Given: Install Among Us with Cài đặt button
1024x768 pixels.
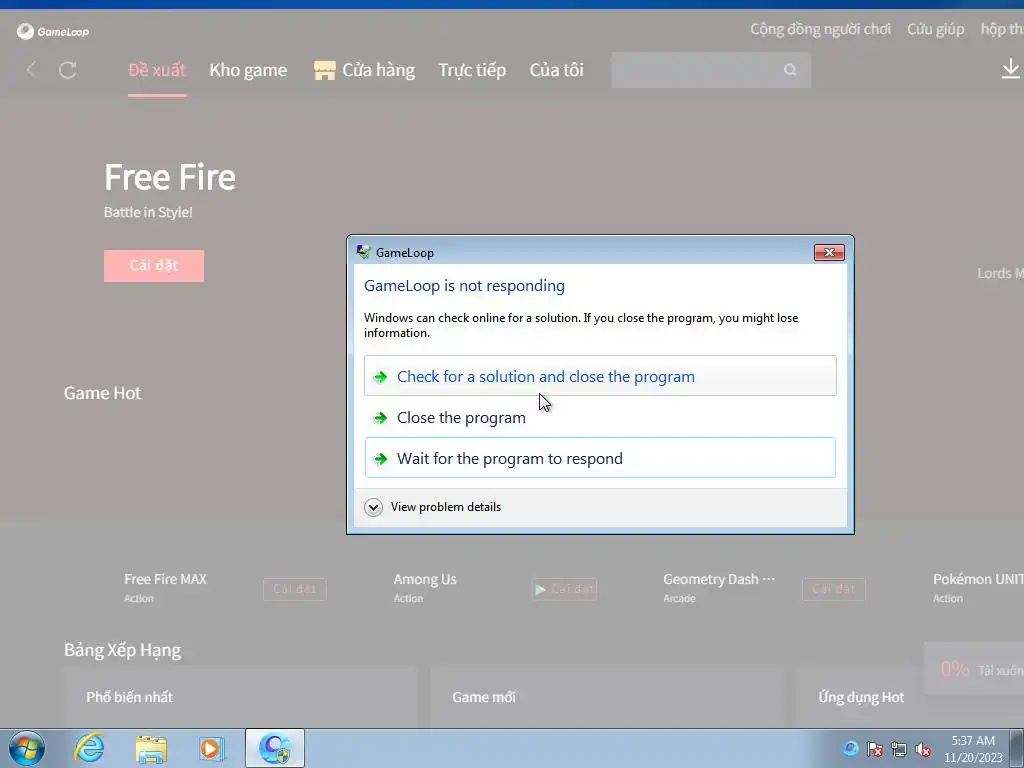Looking at the screenshot, I should click(564, 589).
